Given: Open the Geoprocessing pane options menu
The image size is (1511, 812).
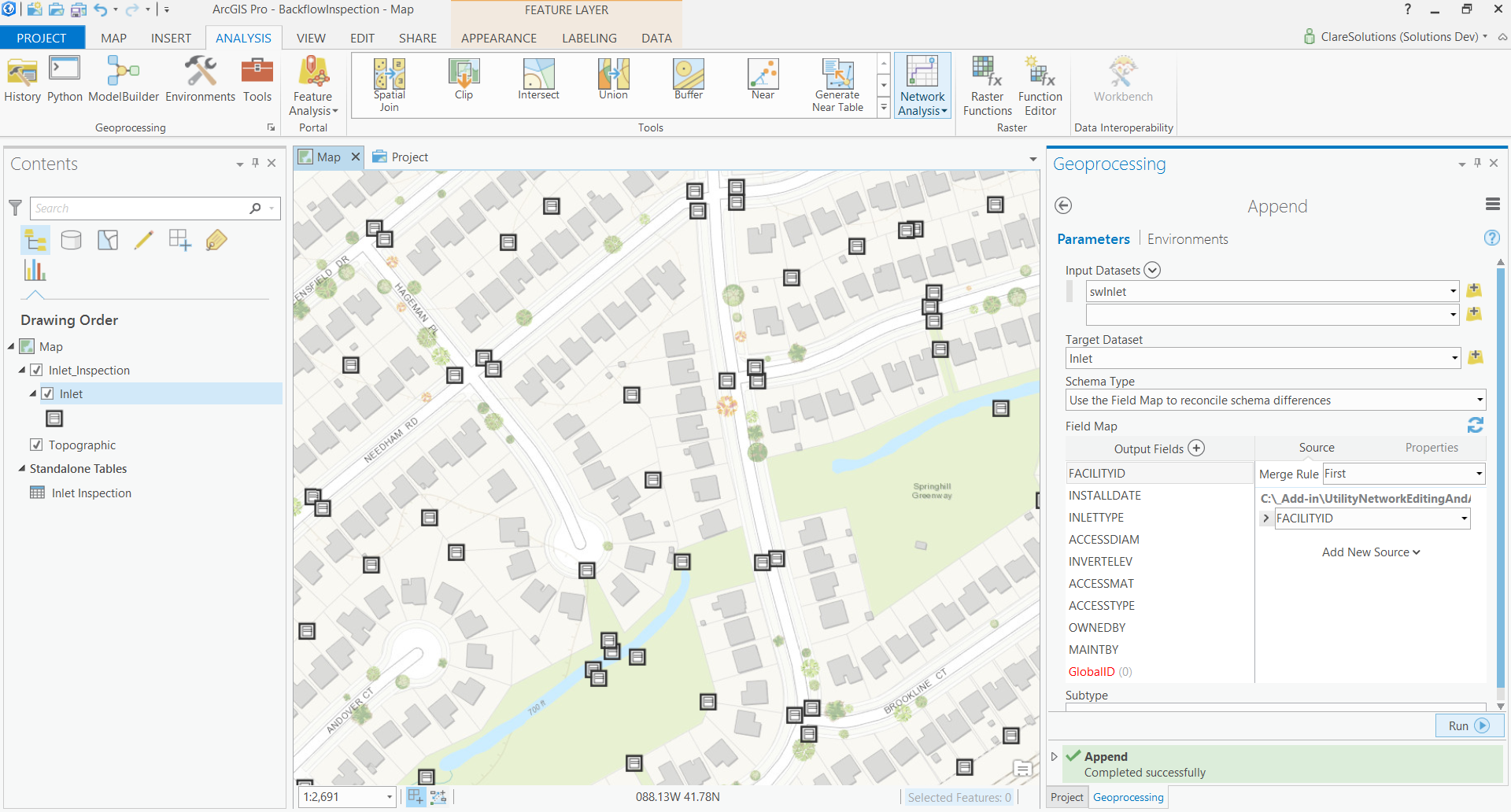Looking at the screenshot, I should point(1493,205).
